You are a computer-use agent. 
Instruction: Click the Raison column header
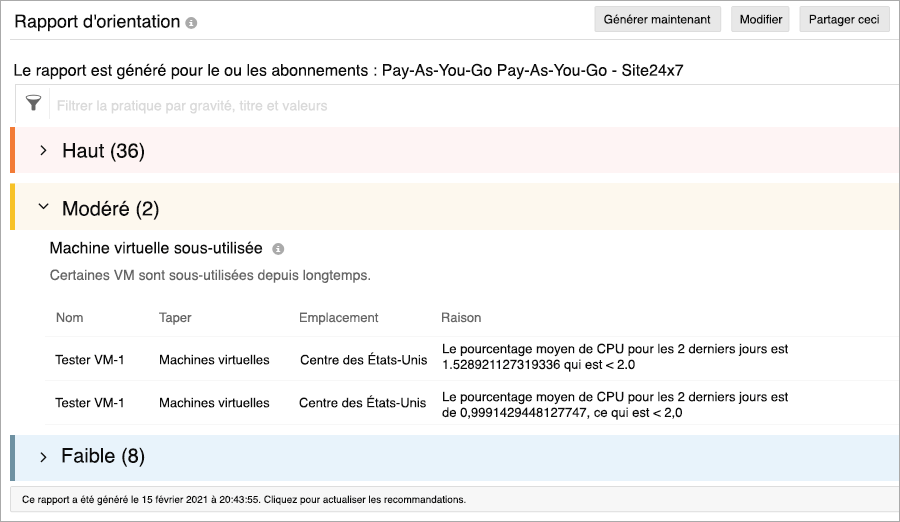coord(461,318)
